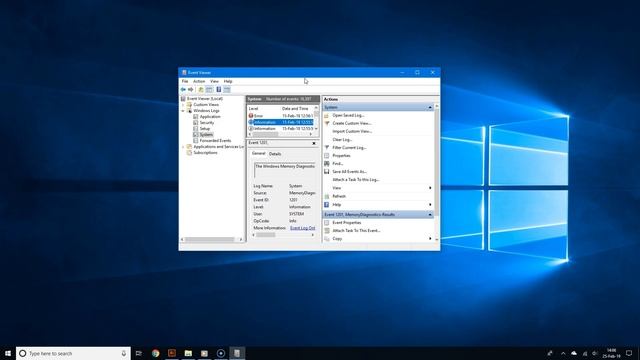Close the Event 1201 preview pane

click(314, 143)
